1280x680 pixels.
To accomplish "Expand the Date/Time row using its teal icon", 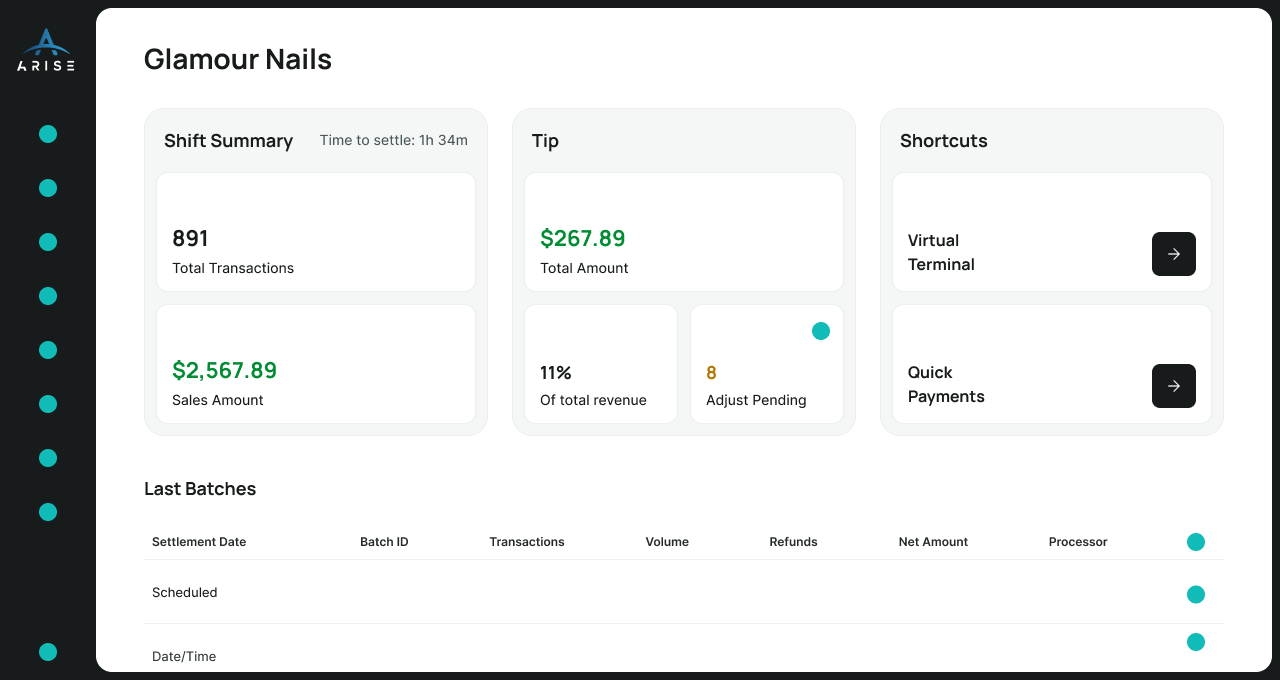I will 1196,642.
